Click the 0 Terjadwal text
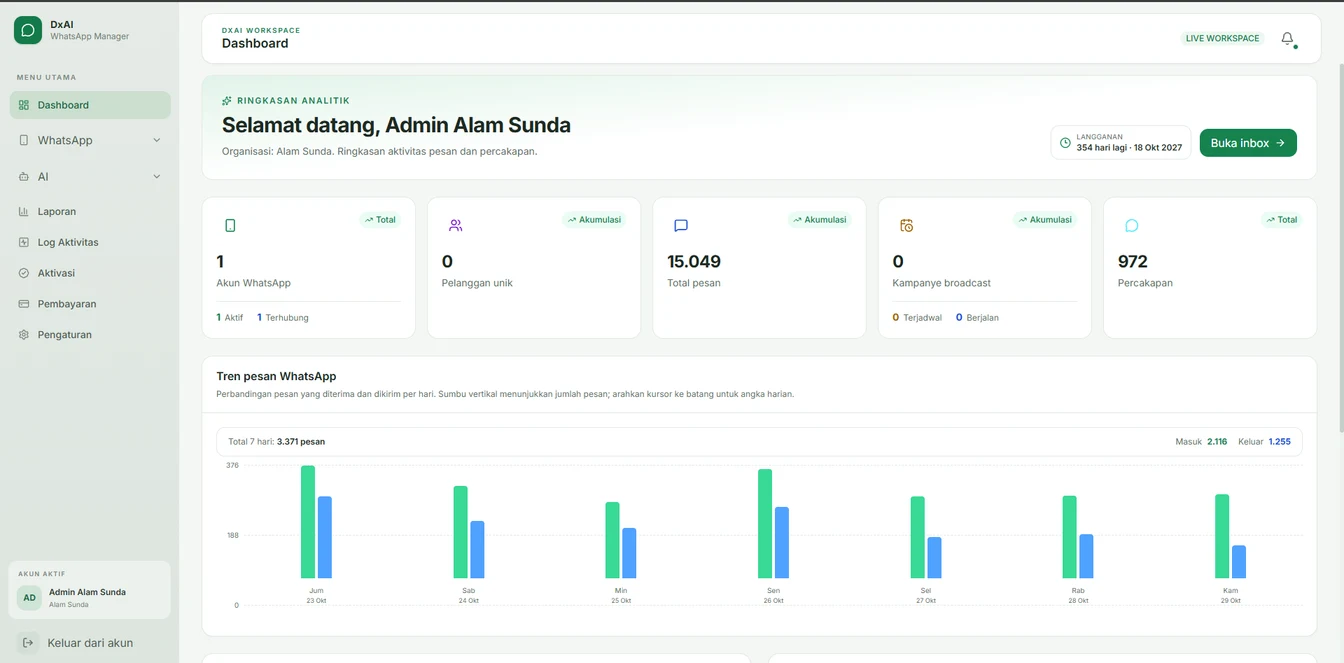 [917, 317]
